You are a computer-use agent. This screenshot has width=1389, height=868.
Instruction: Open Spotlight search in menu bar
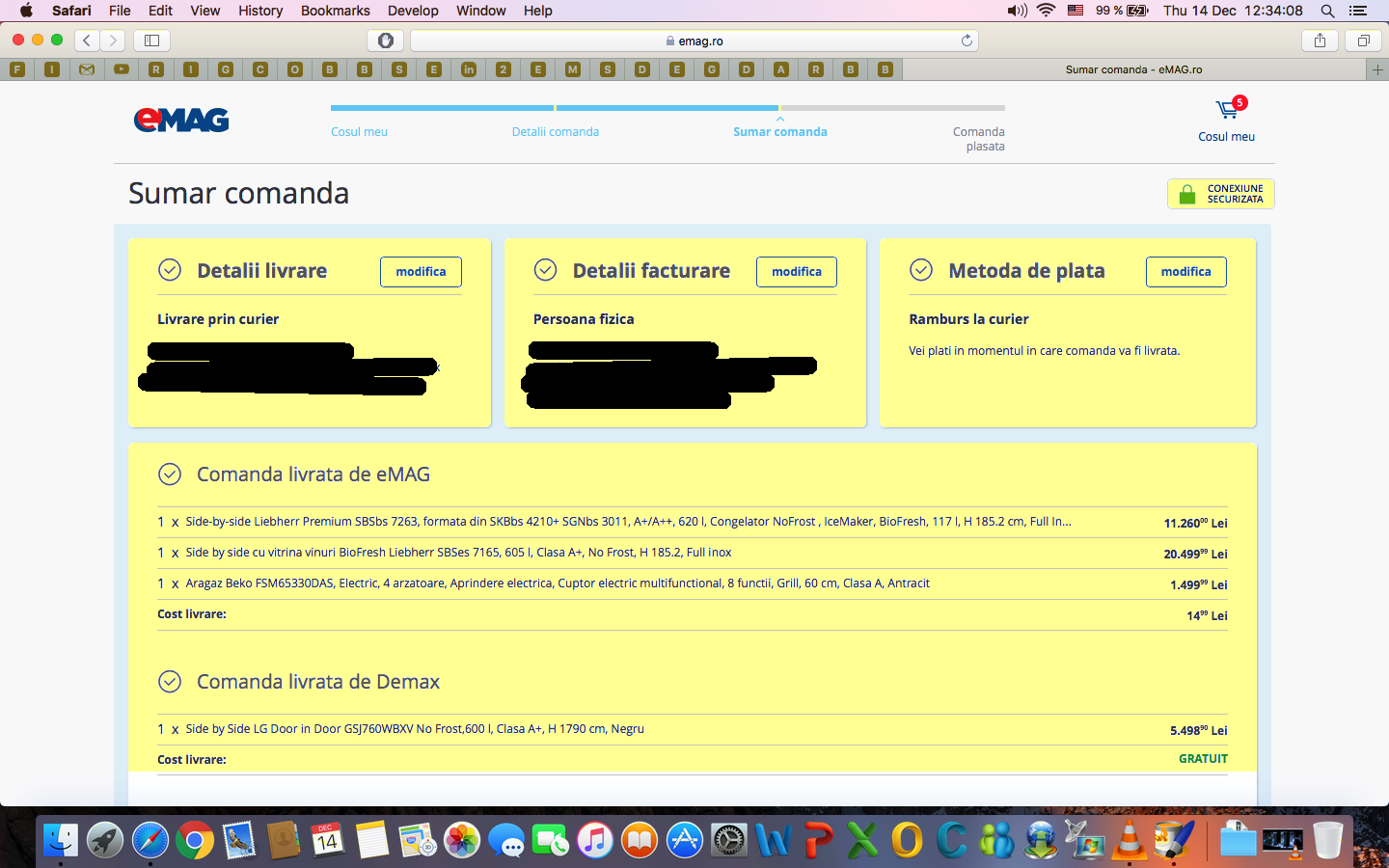tap(1327, 11)
